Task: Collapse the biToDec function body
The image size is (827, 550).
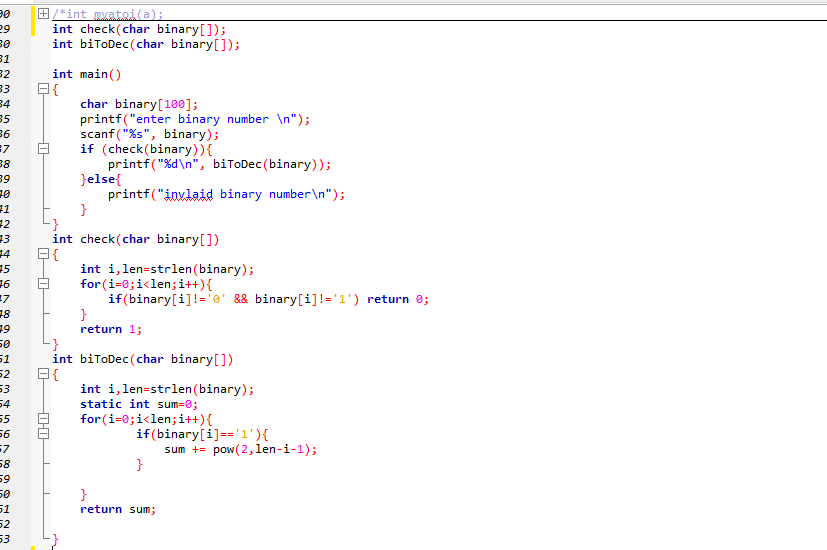Action: 42,374
